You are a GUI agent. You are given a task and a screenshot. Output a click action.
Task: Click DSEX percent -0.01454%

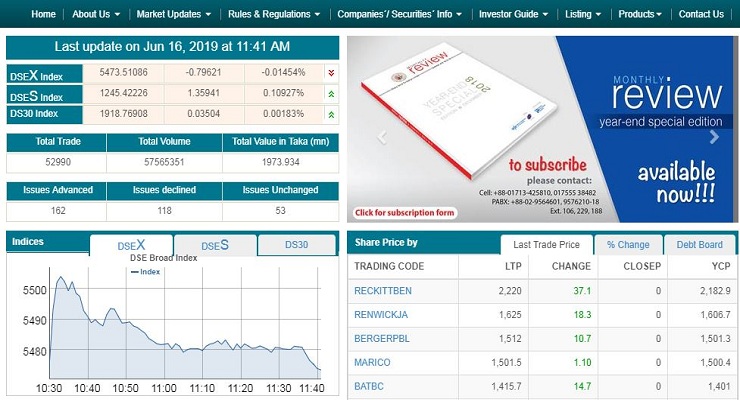283,72
